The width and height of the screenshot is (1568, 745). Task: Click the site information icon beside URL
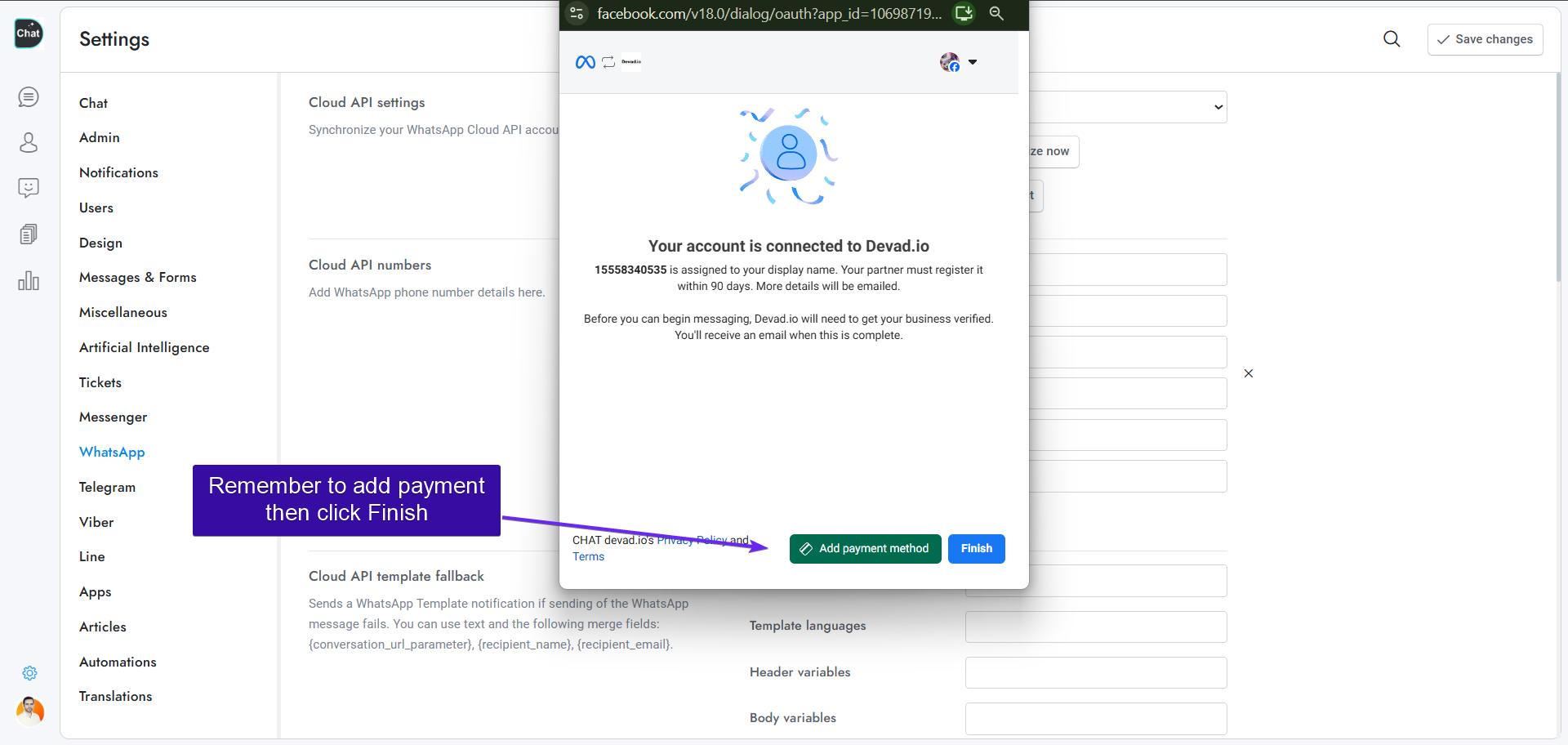tap(577, 13)
